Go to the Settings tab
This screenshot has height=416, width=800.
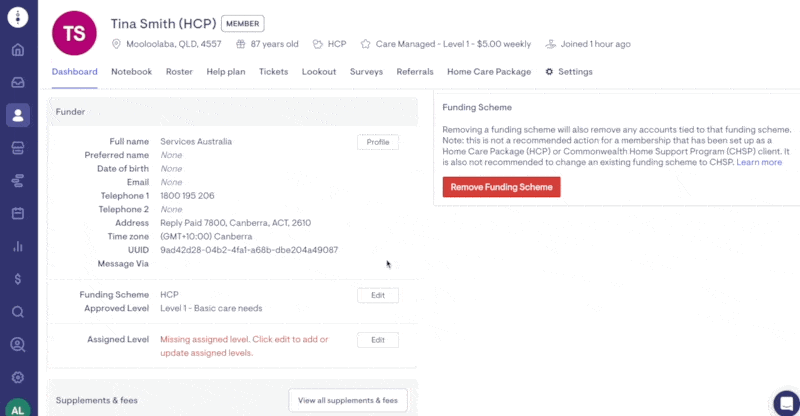569,72
